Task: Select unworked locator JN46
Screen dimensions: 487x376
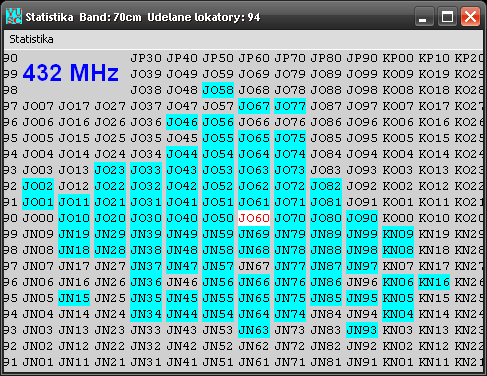Action: (x=182, y=282)
